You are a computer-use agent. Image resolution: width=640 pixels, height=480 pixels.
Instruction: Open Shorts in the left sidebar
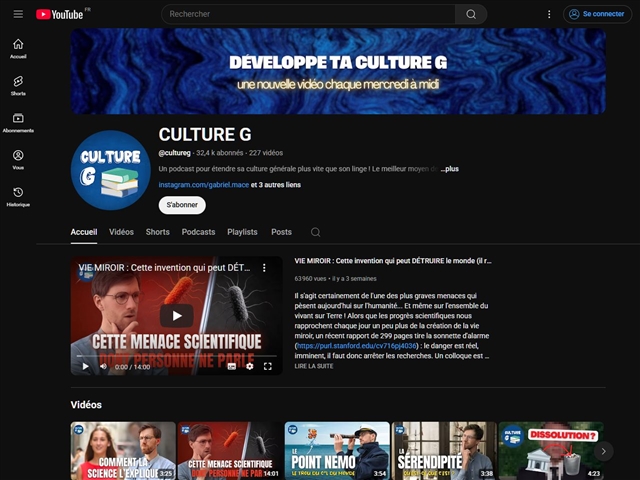tap(18, 86)
